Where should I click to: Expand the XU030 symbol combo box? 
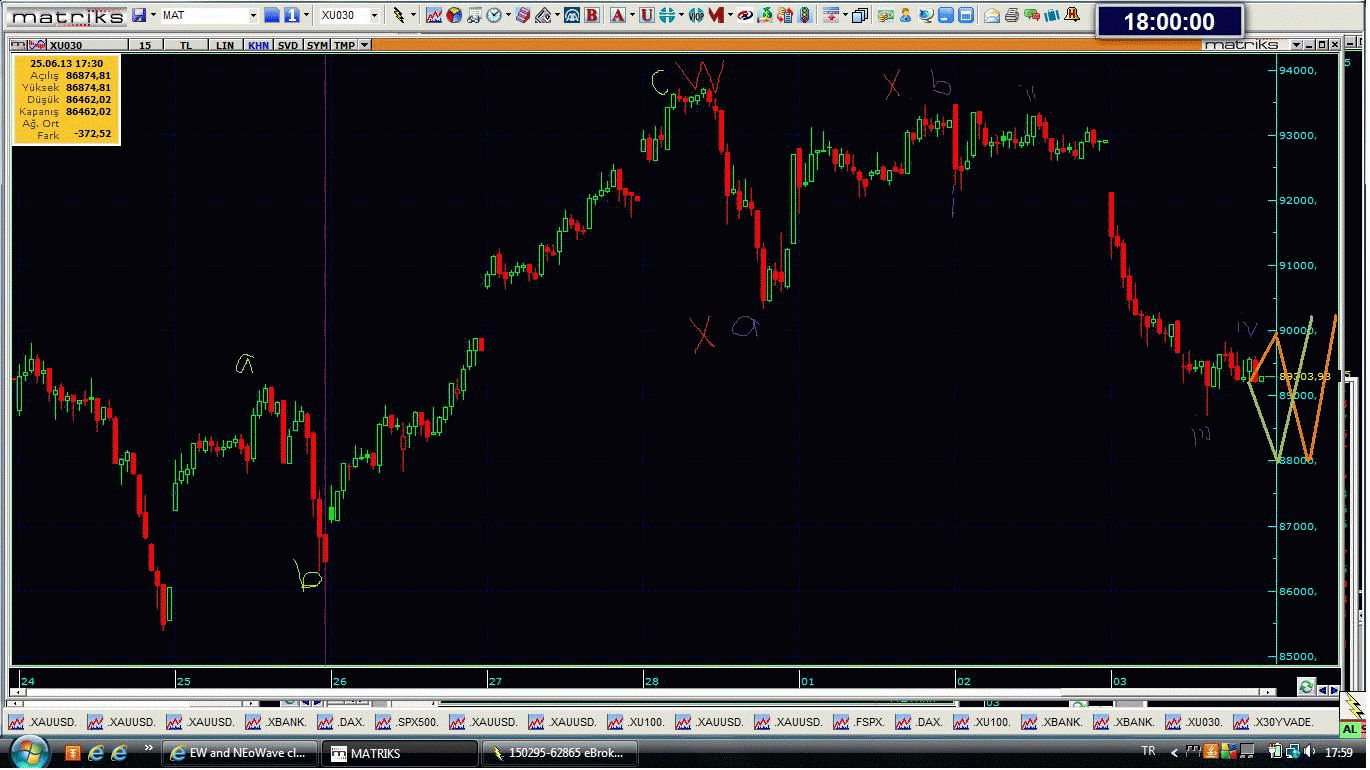coord(375,15)
